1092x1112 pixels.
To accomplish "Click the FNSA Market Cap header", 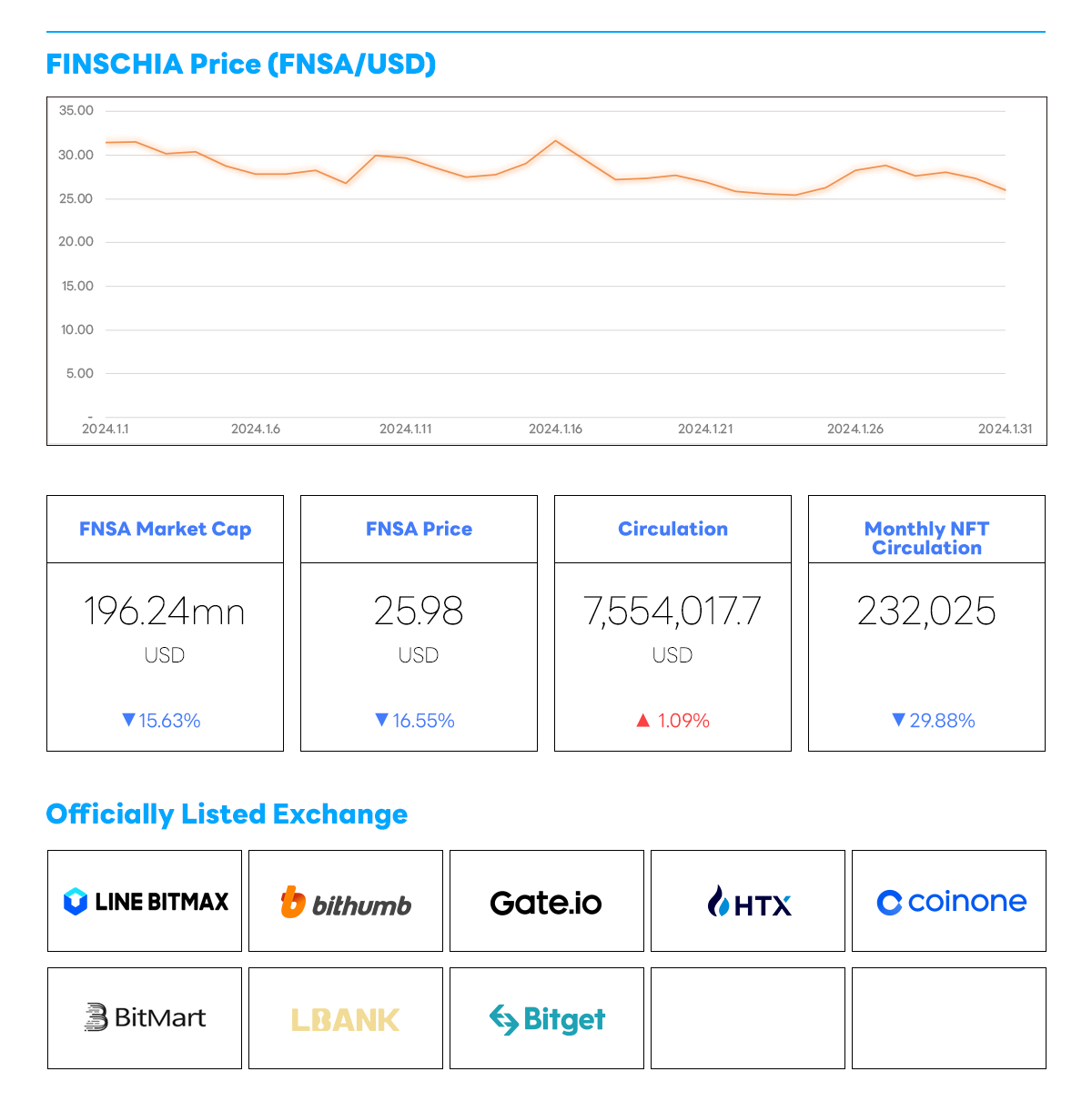I will 165,529.
